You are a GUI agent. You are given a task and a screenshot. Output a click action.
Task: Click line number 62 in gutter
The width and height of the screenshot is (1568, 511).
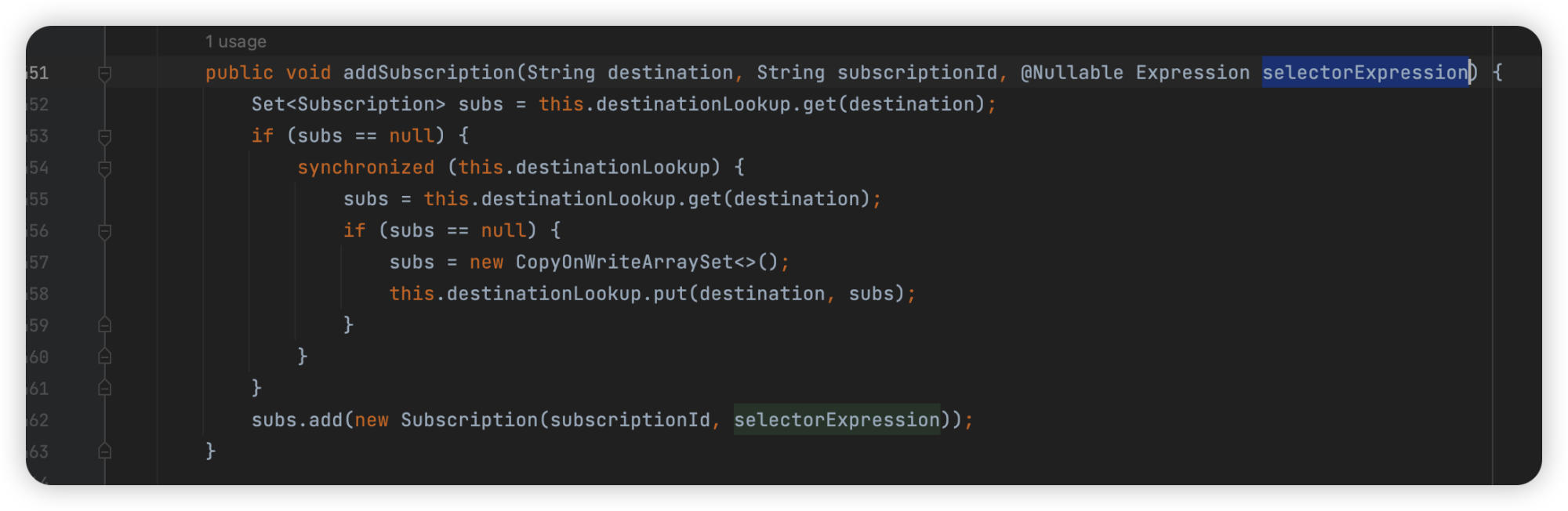(x=38, y=421)
